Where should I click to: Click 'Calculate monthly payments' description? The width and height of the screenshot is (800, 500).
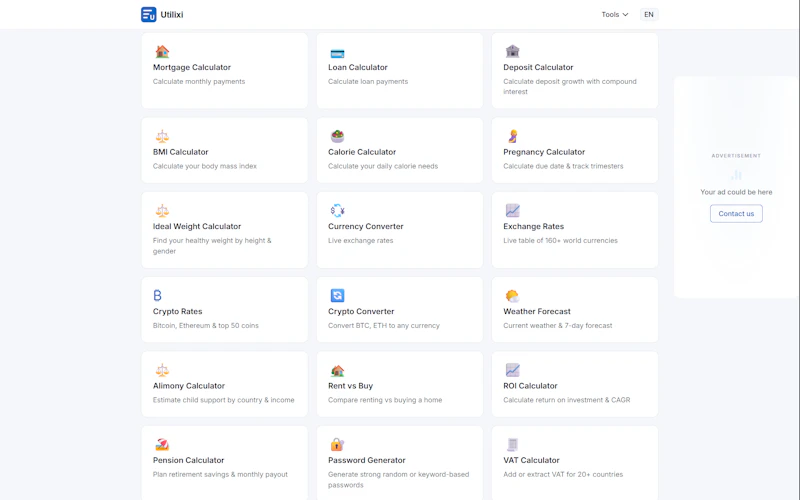point(199,82)
